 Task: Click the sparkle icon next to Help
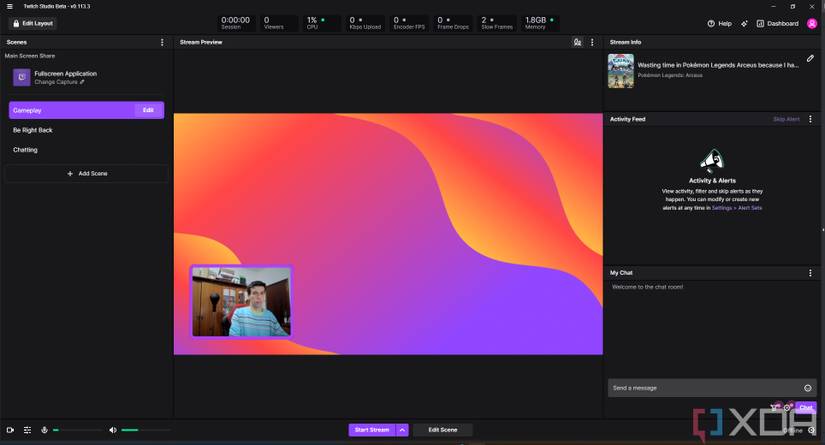[x=744, y=23]
